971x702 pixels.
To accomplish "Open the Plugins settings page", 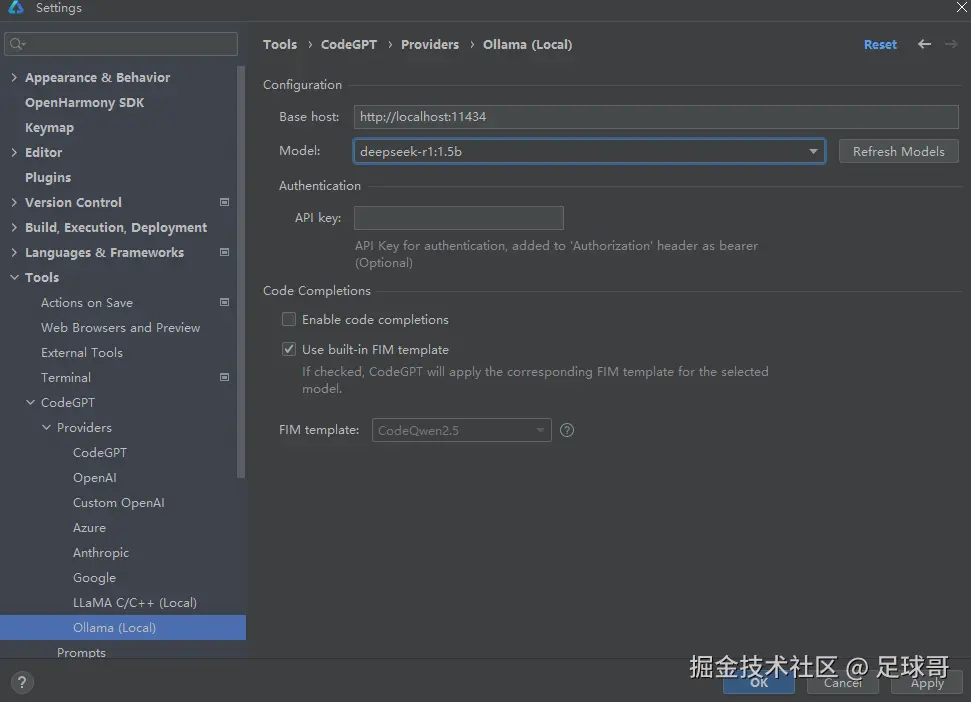I will coord(48,178).
